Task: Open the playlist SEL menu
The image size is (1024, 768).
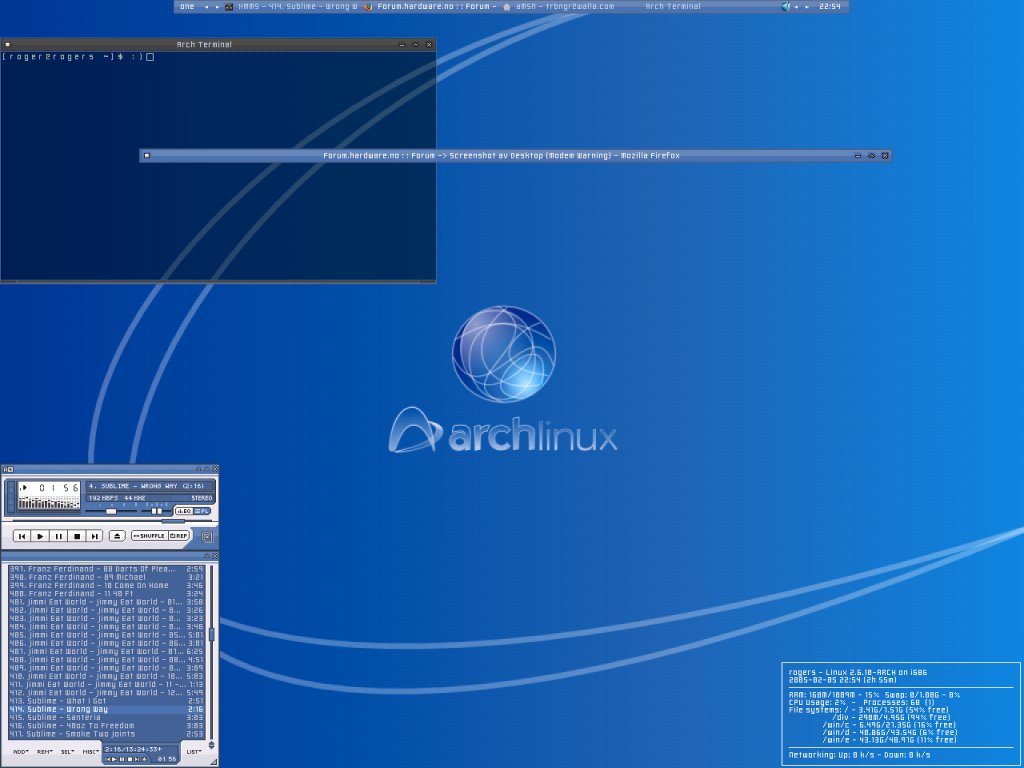Action: click(x=67, y=752)
